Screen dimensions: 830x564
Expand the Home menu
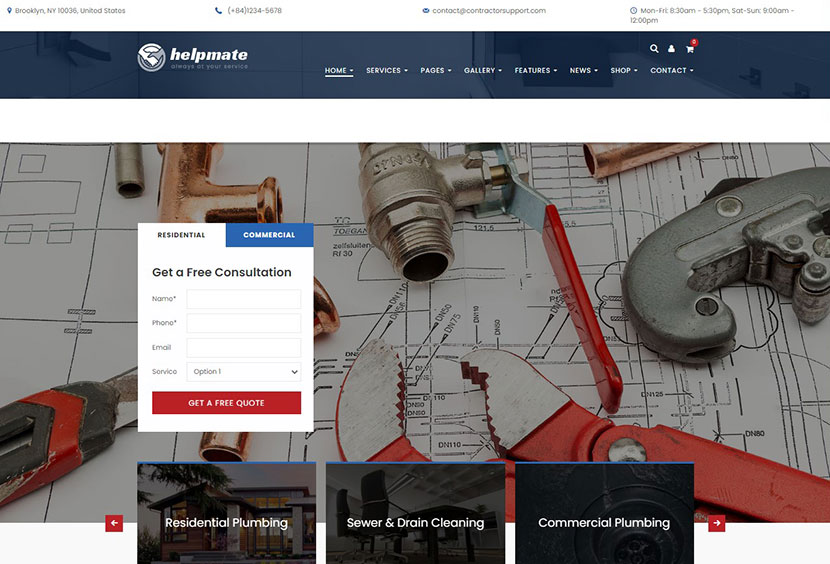(x=339, y=70)
